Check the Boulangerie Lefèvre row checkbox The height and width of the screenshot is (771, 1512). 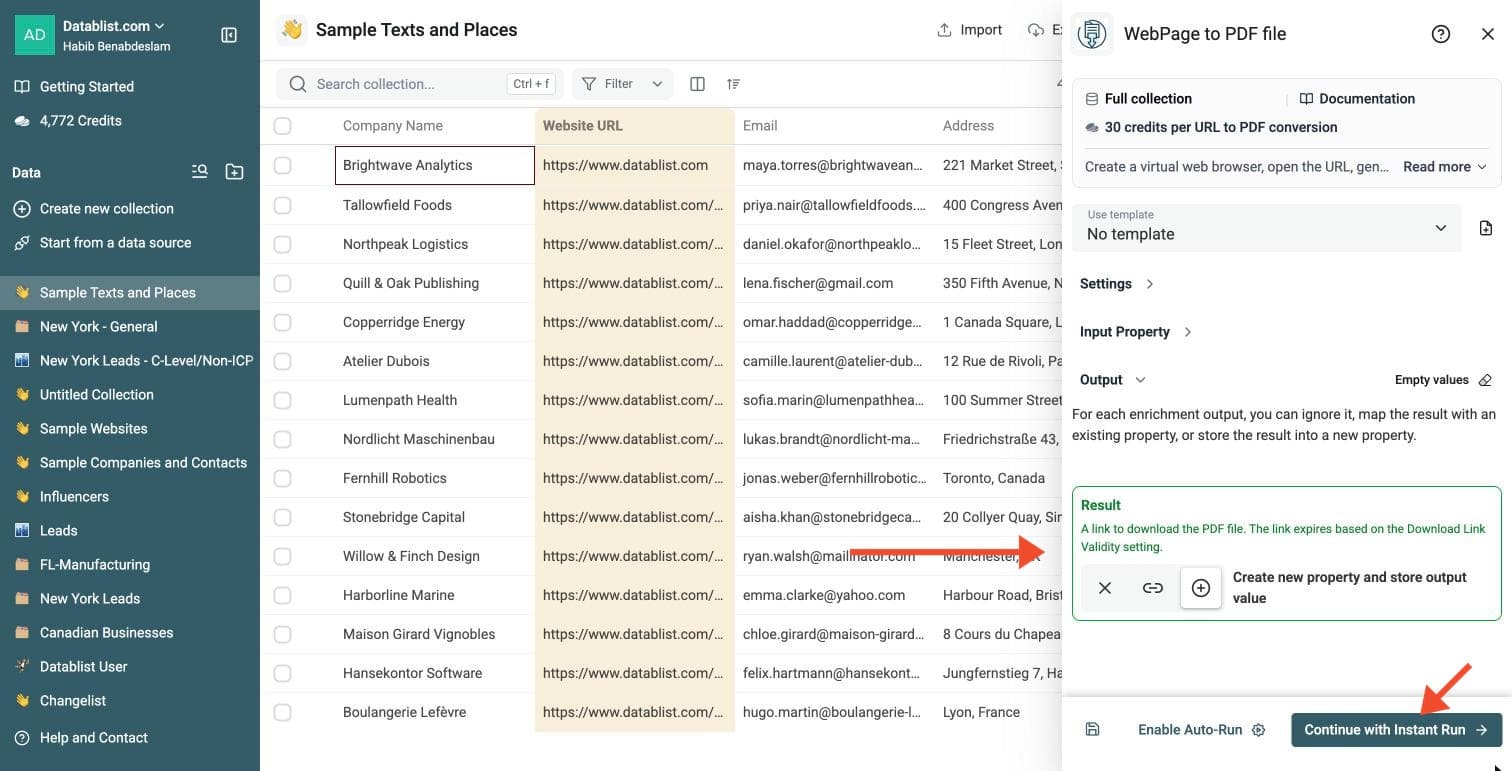282,712
